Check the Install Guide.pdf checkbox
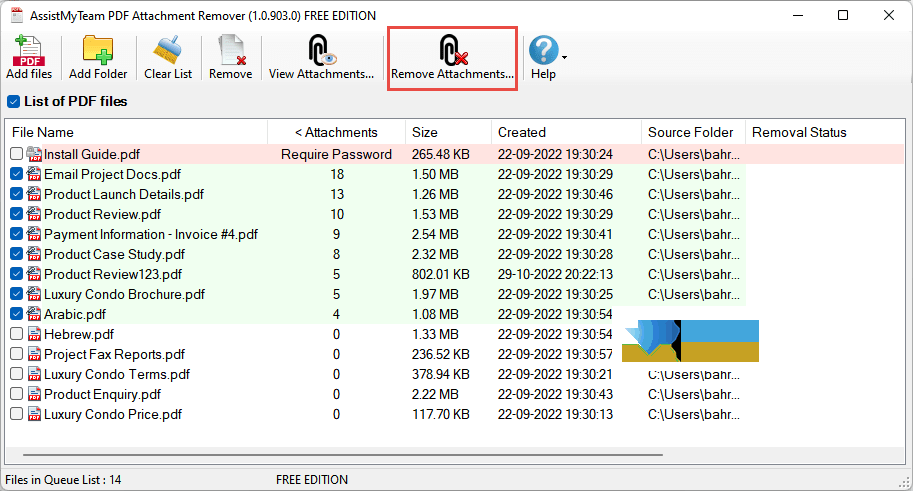Viewport: 913px width, 491px height. [x=16, y=154]
